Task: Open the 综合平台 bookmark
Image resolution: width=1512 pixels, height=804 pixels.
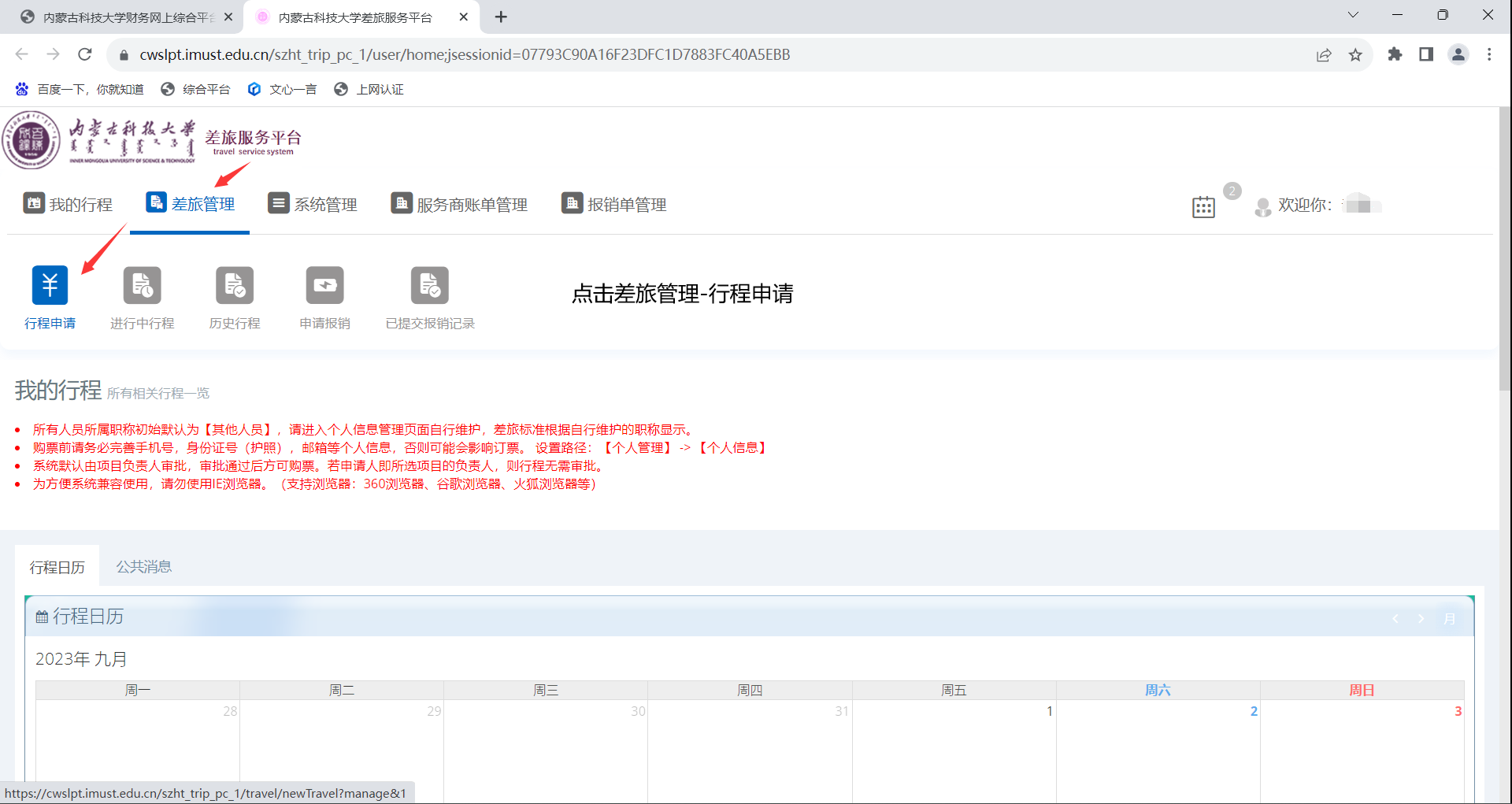Action: click(x=195, y=90)
